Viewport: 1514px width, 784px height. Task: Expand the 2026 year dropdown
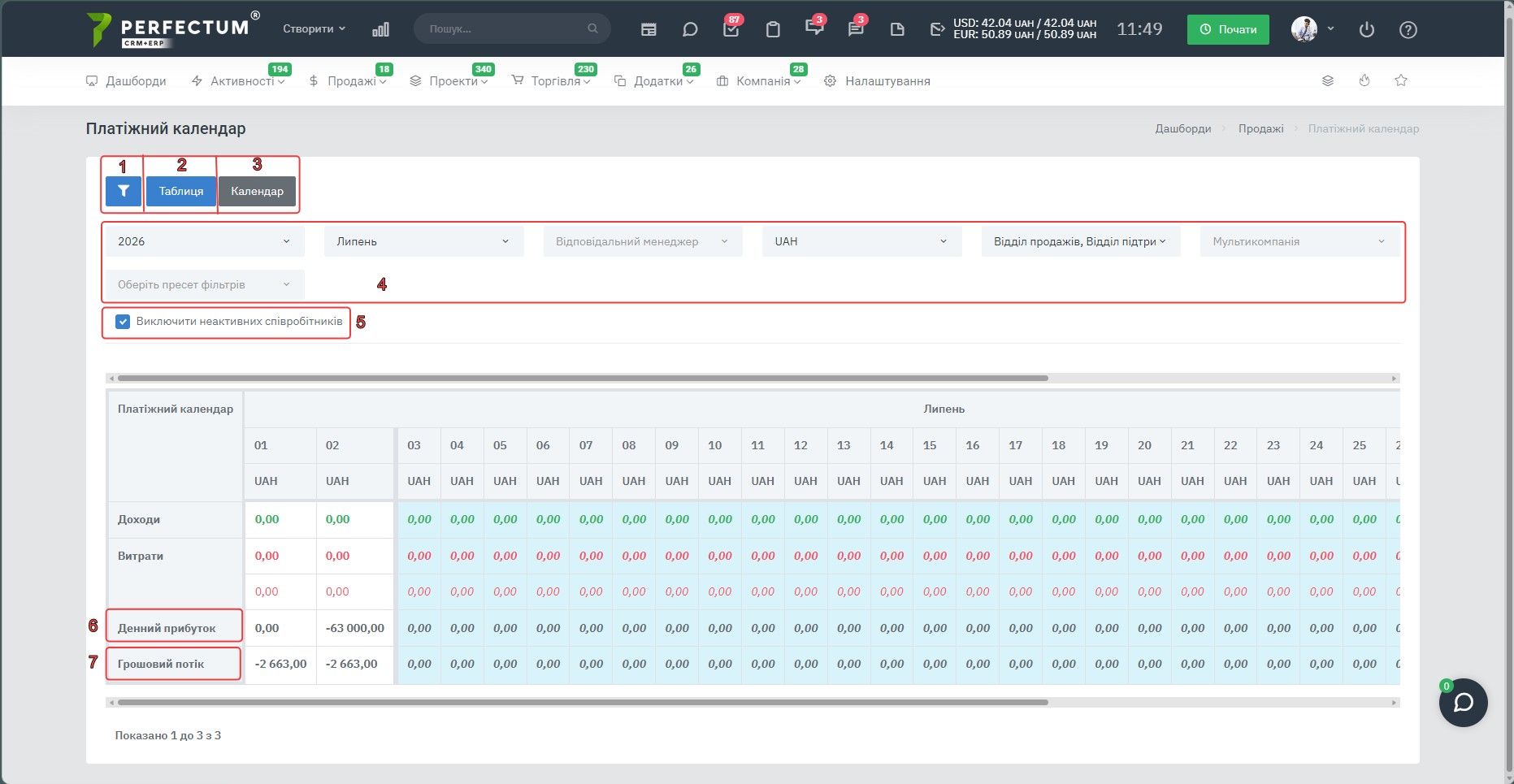[205, 241]
